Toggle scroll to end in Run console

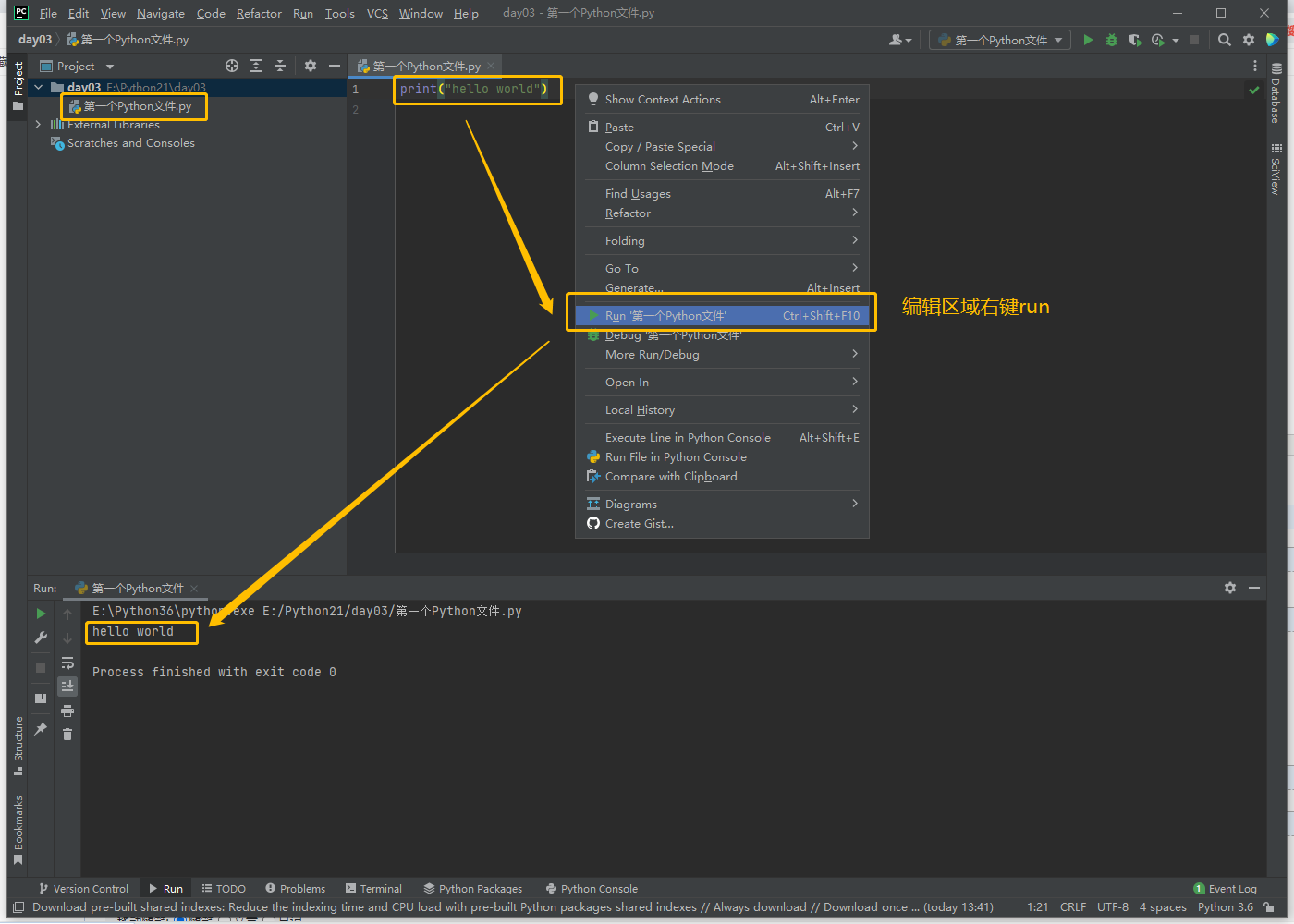pos(67,686)
